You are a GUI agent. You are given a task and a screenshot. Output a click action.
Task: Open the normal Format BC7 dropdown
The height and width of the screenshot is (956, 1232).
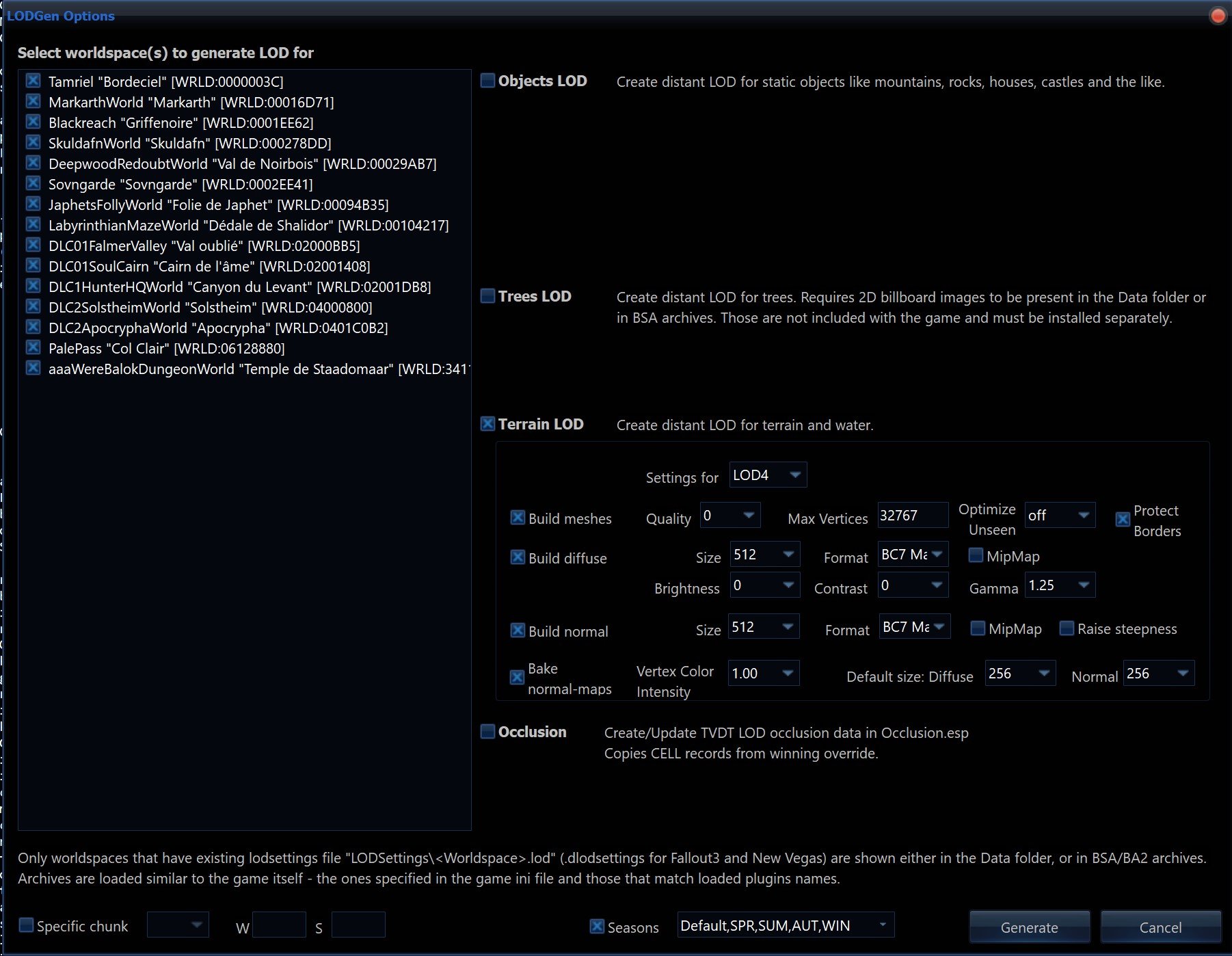[x=915, y=626]
